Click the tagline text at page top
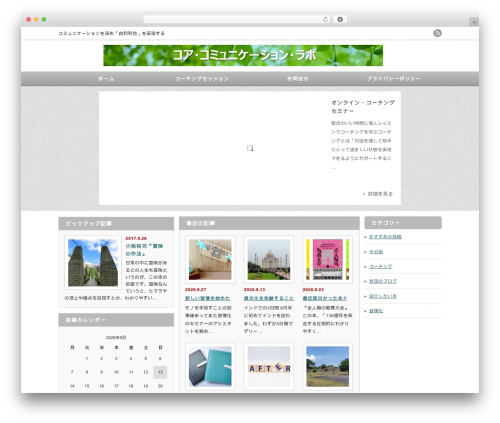Viewport: 500px width, 423px height. pos(112,33)
